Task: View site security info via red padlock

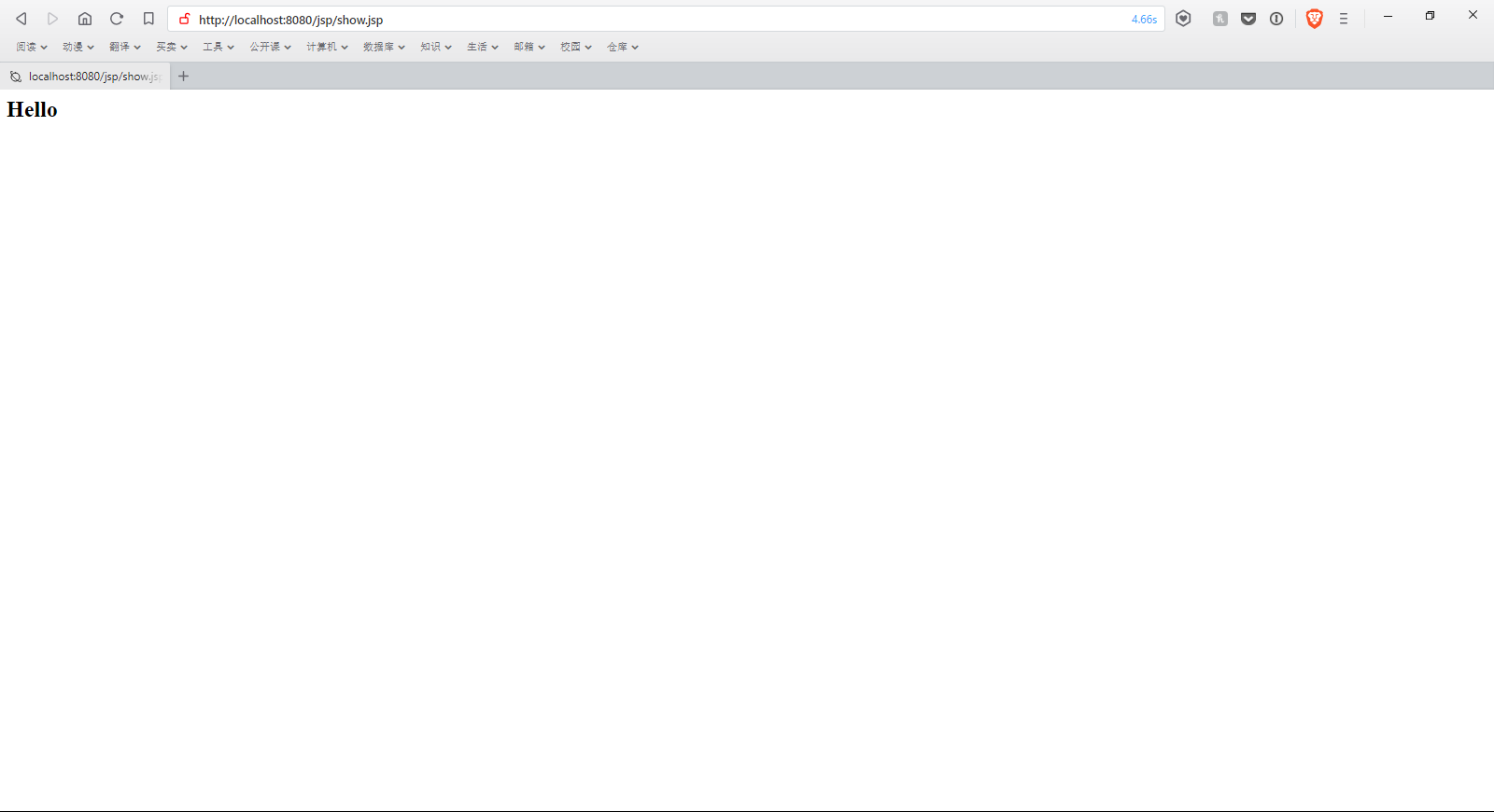Action: point(185,19)
